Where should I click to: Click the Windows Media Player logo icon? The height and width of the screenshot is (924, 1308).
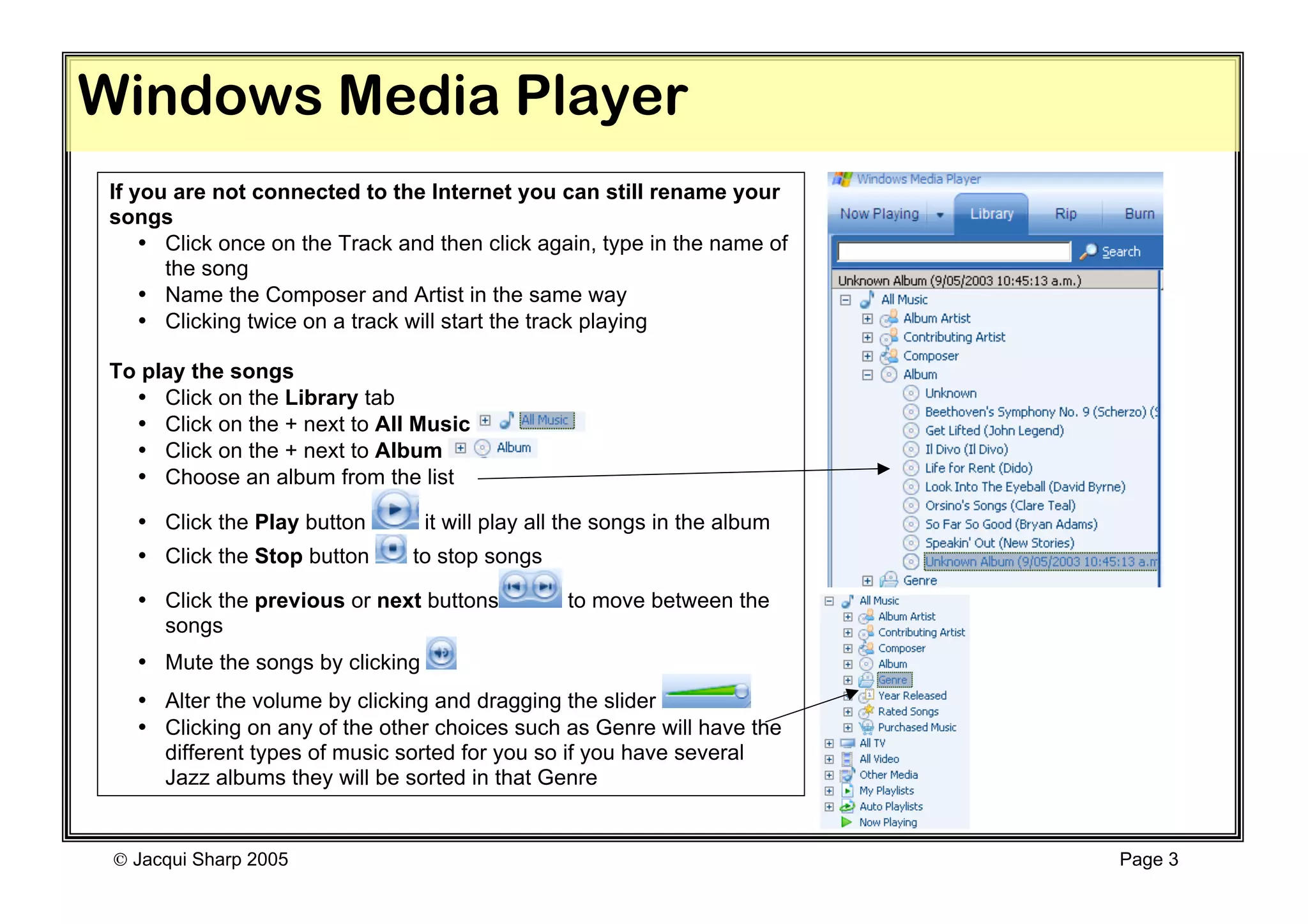(x=842, y=179)
